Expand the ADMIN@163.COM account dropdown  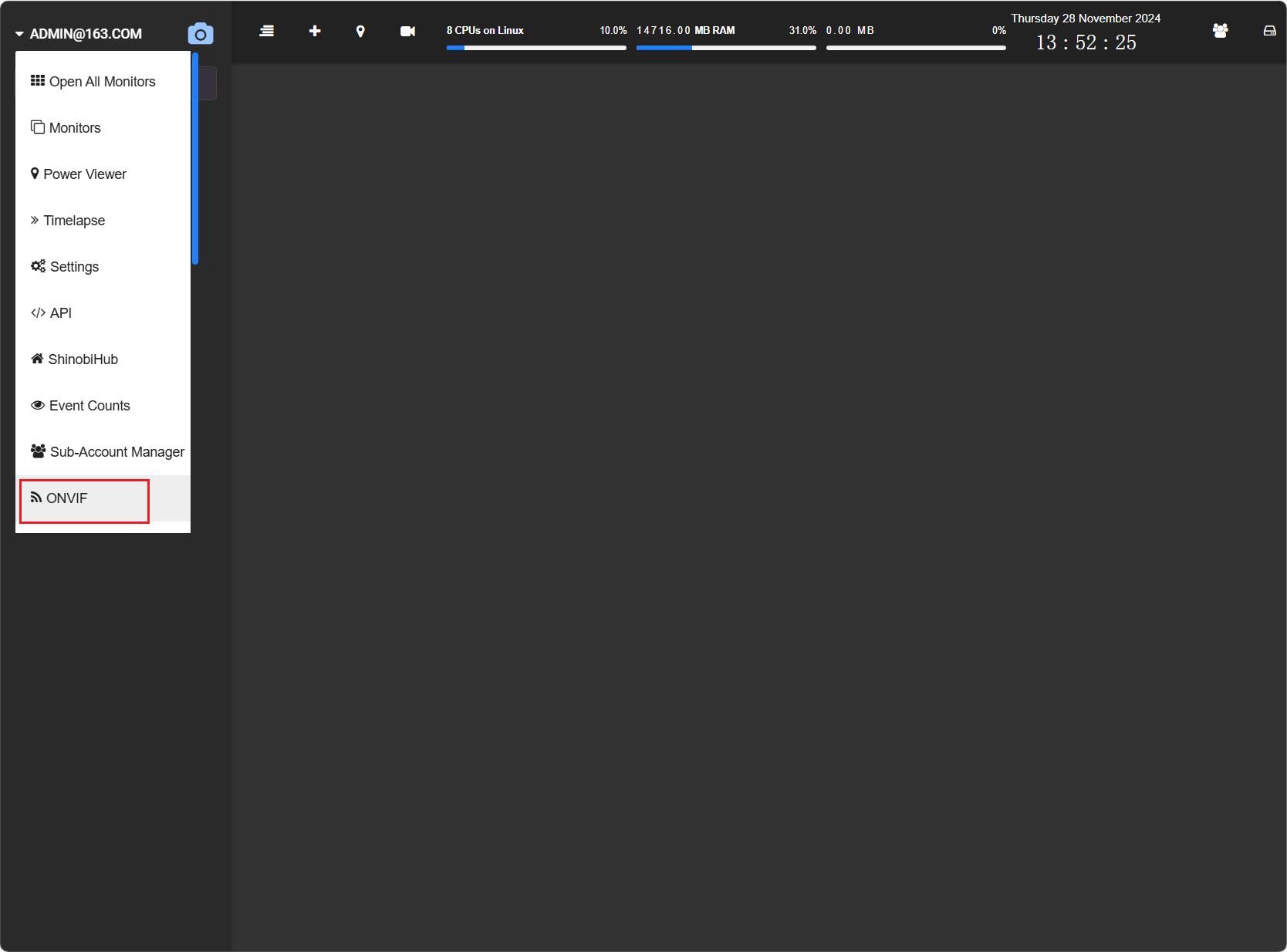click(x=79, y=34)
